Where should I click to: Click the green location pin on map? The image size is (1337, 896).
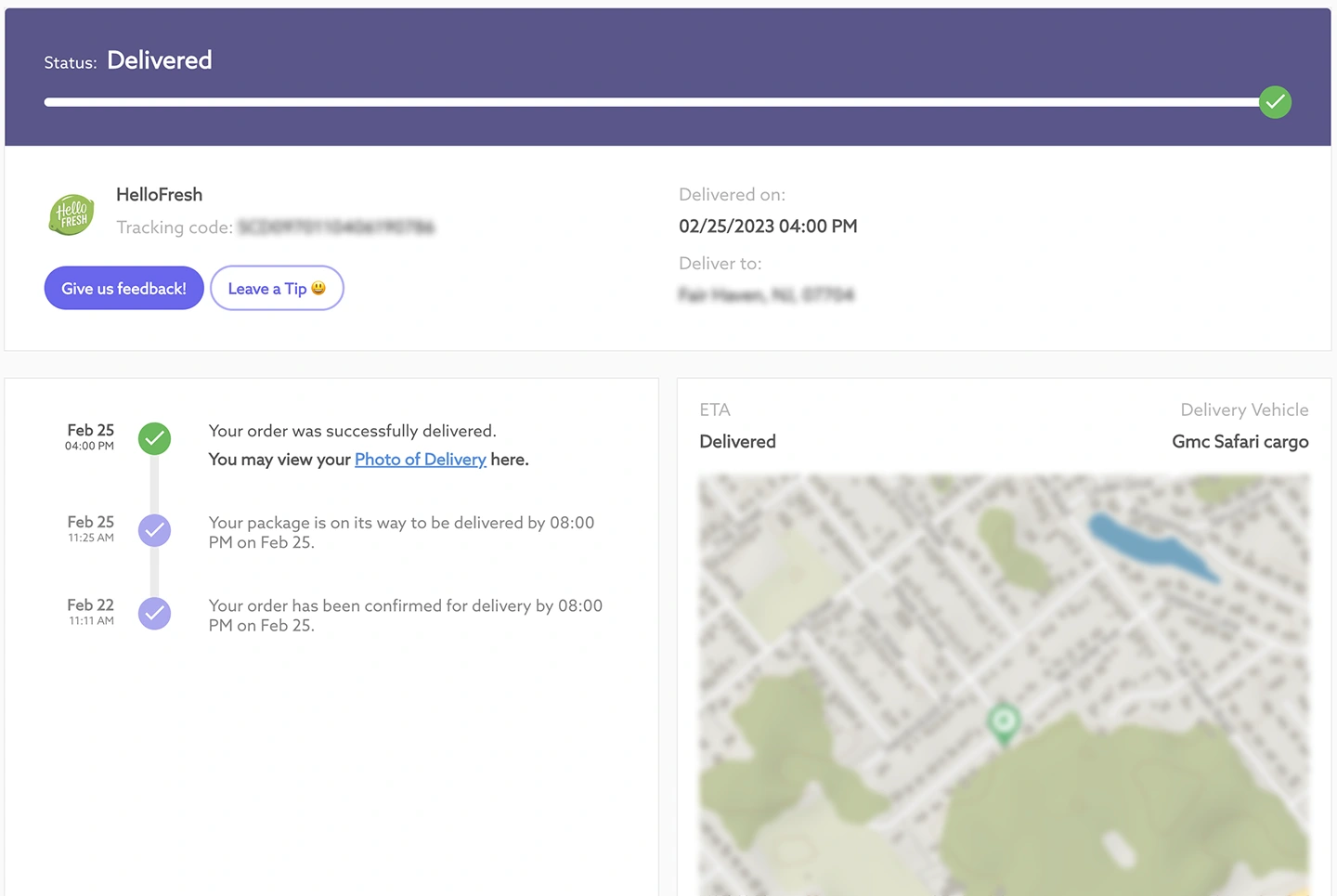[1003, 723]
